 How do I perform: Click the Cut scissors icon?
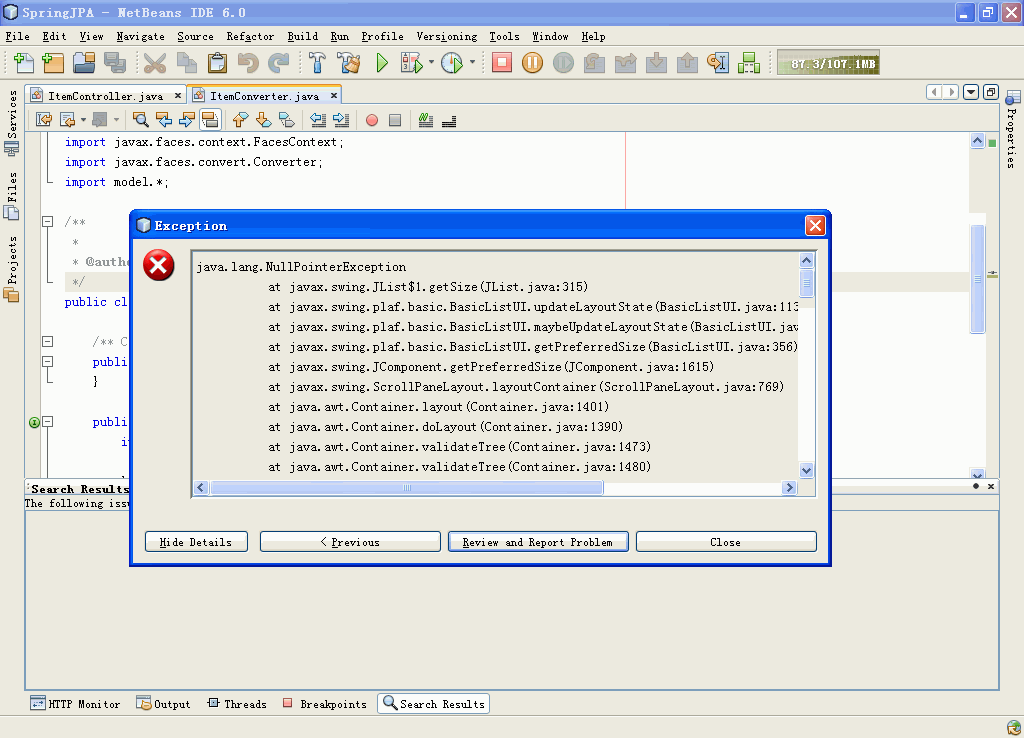(x=155, y=63)
